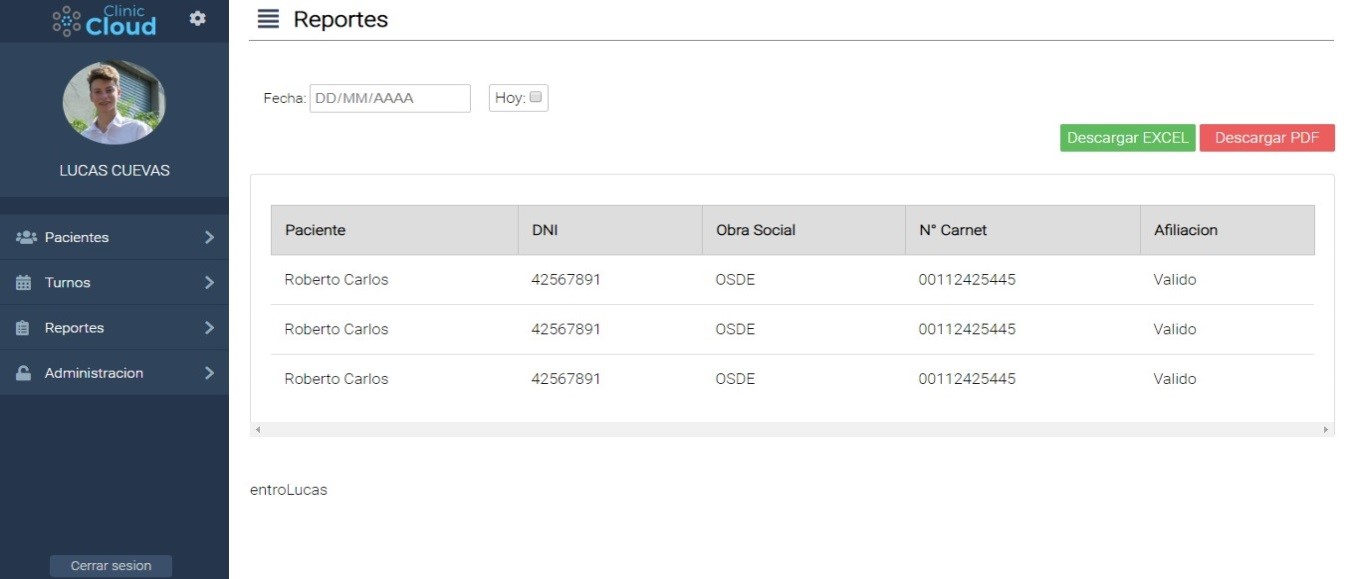Click the horizontal scrollbar right arrow
Image resolution: width=1352 pixels, height=579 pixels.
(1327, 429)
